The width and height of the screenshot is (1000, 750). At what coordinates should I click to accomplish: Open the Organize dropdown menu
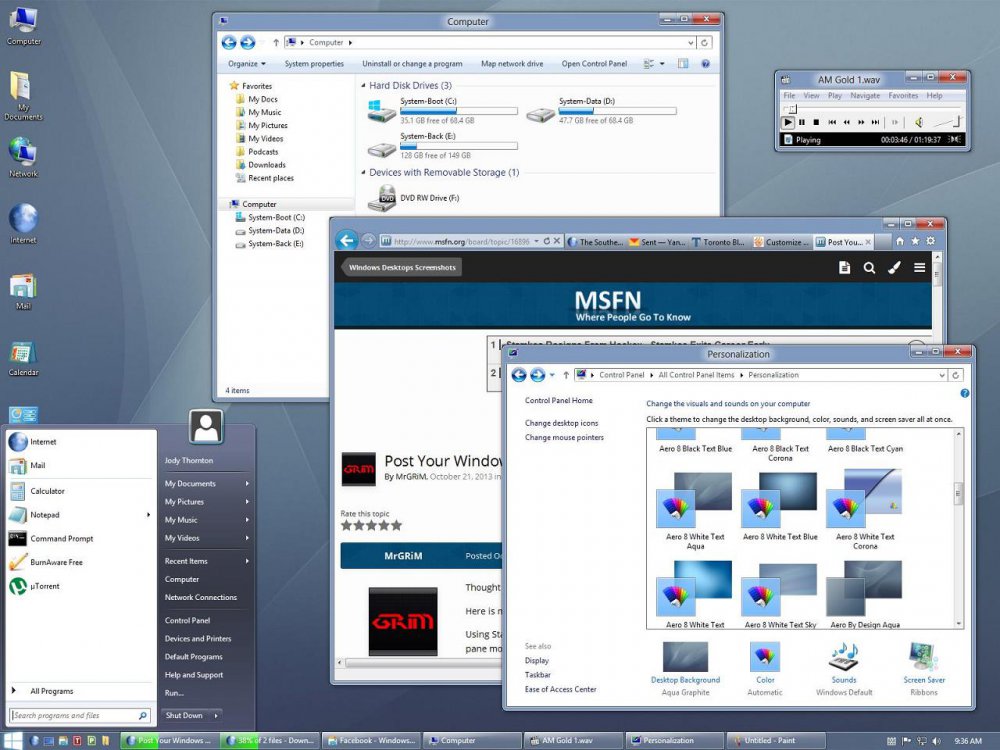click(245, 63)
